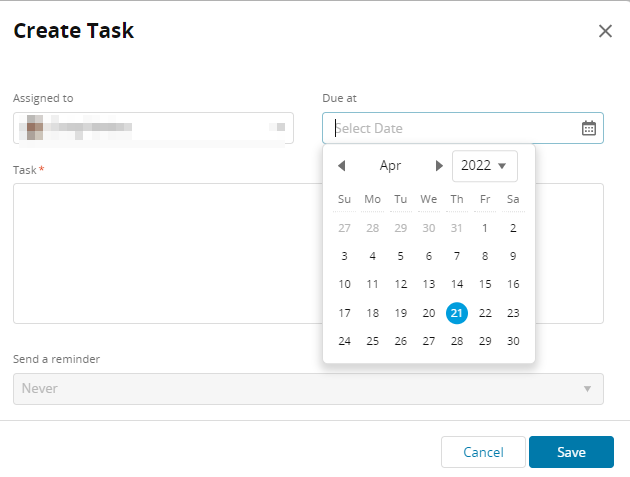Choose April 26 date
This screenshot has width=630, height=477.
tap(401, 341)
